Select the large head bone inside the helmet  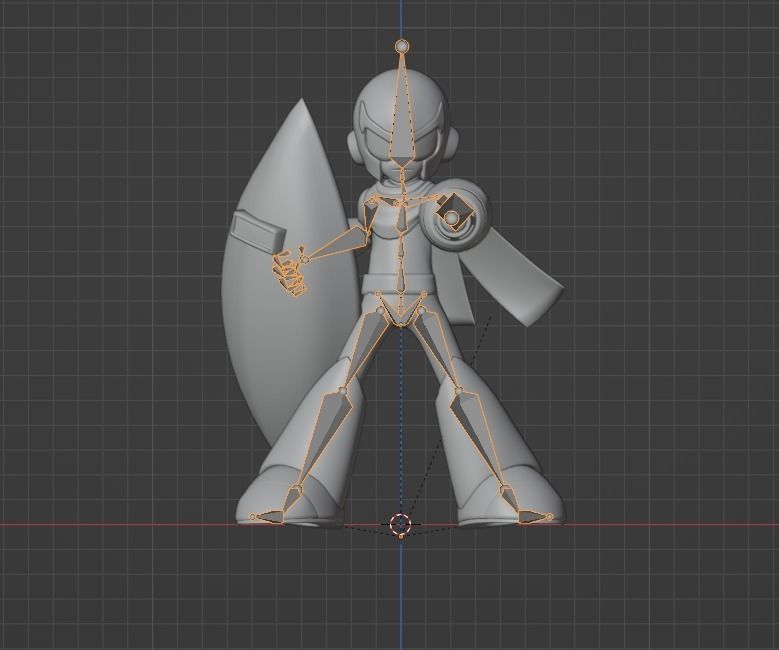pyautogui.click(x=402, y=117)
